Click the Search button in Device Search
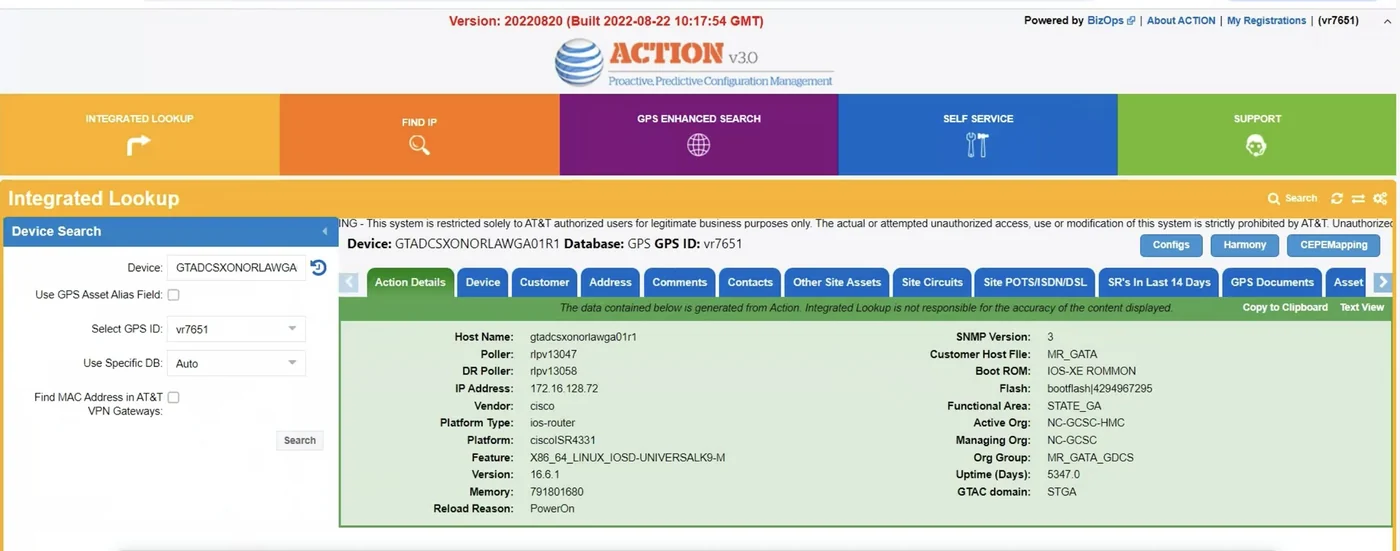1400x551 pixels. [300, 440]
